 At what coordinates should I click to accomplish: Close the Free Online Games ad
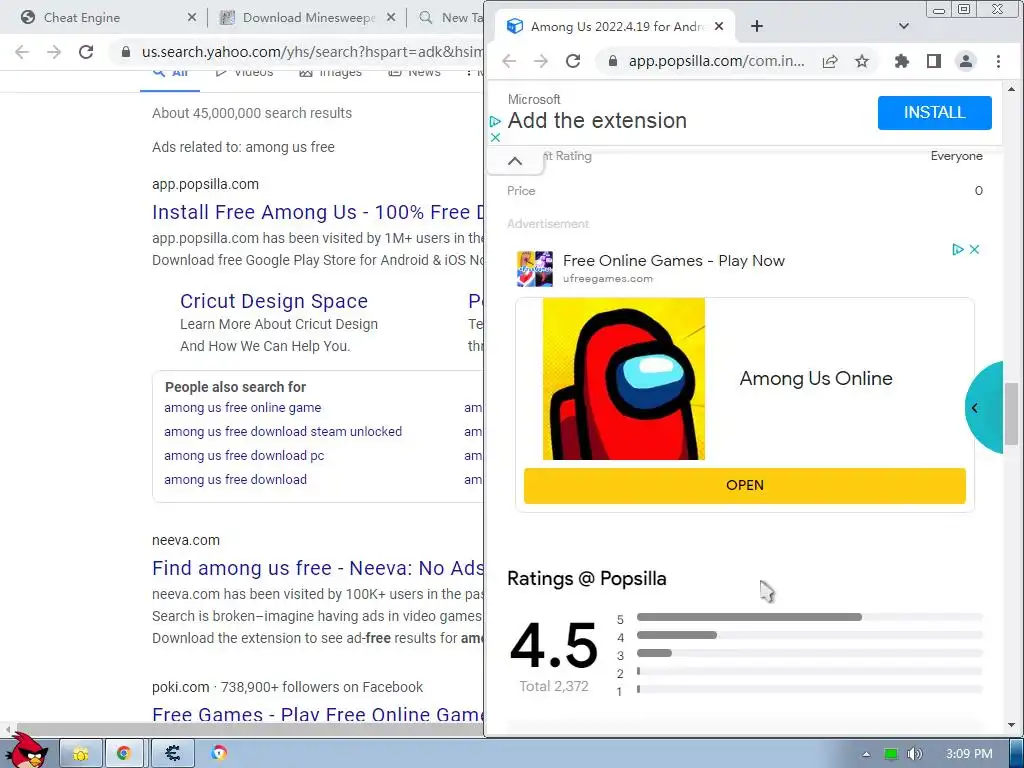pyautogui.click(x=974, y=249)
